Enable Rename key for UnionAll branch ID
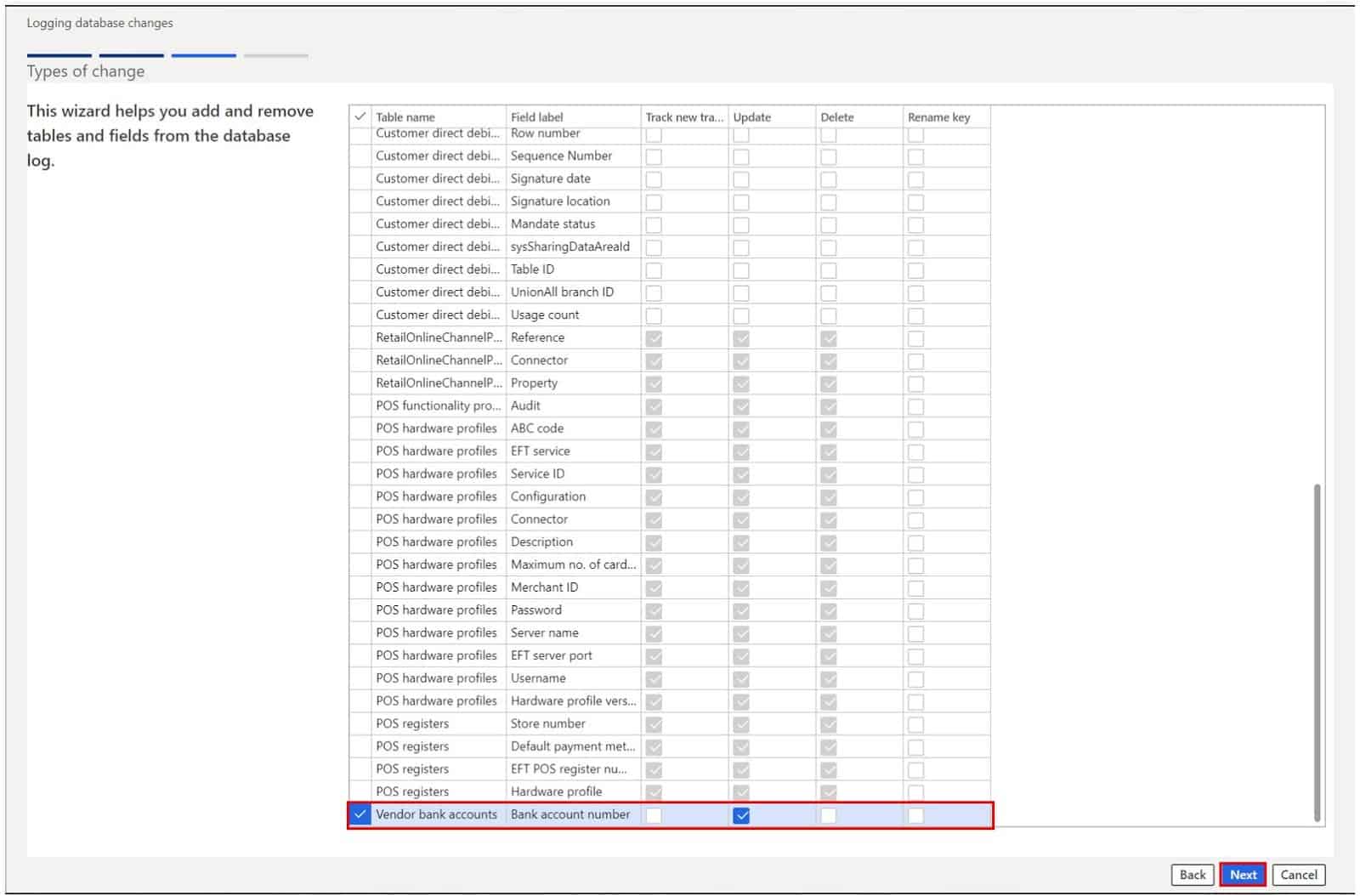 click(x=915, y=292)
